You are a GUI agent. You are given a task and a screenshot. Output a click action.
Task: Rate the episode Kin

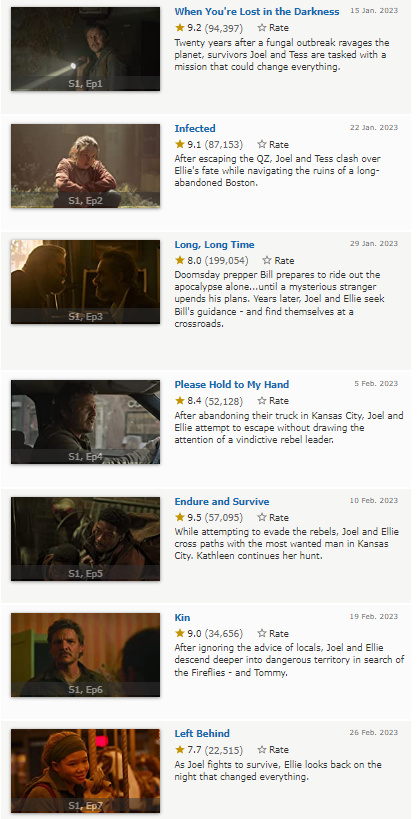262,634
